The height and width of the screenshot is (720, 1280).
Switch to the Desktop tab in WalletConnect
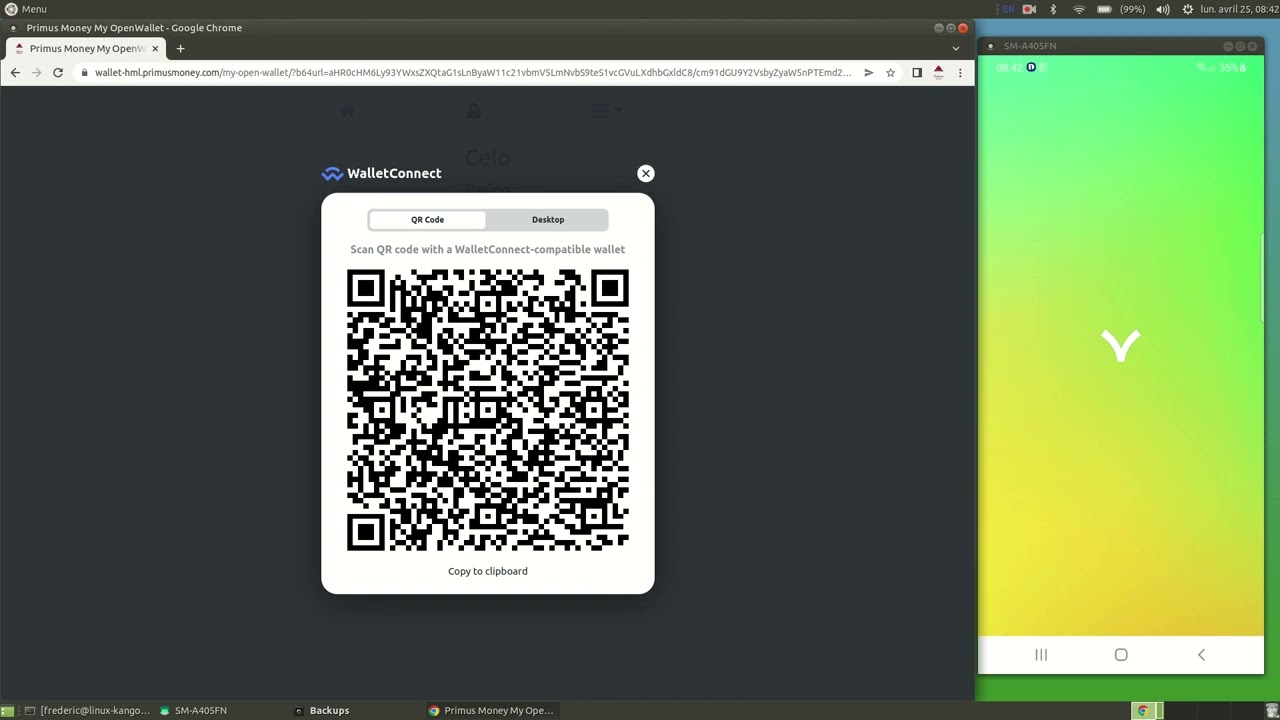coord(548,220)
